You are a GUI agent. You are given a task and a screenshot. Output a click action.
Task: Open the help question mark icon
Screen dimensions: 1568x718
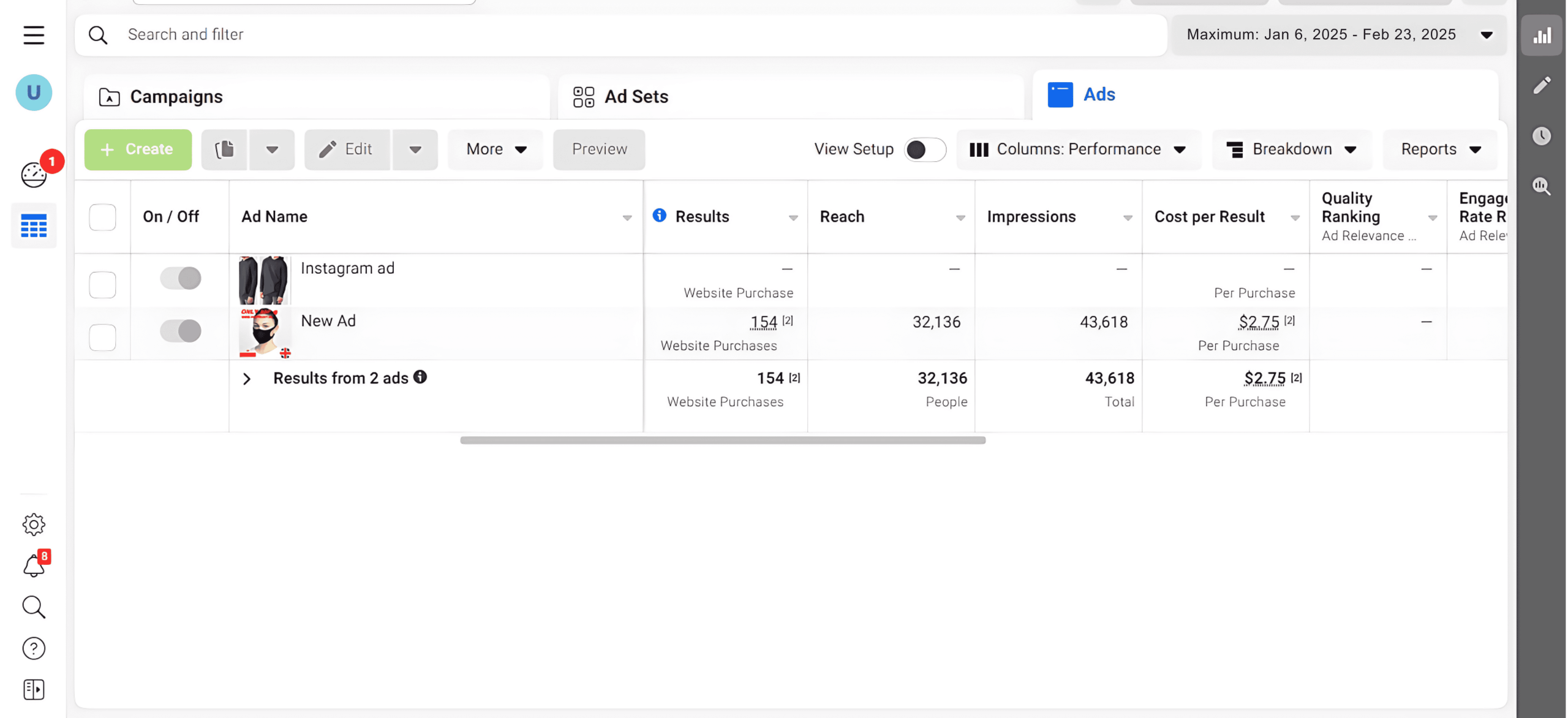[x=34, y=648]
